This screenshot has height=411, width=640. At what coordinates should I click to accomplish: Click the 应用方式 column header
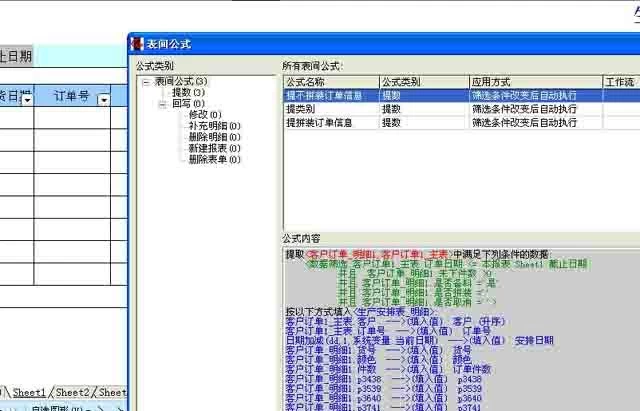[x=535, y=81]
